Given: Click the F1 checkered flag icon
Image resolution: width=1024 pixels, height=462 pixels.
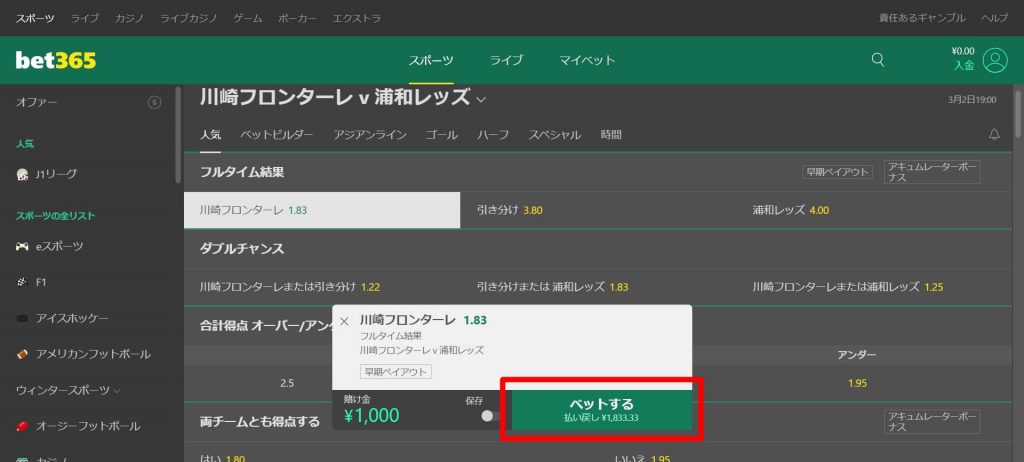Looking at the screenshot, I should click(x=22, y=282).
